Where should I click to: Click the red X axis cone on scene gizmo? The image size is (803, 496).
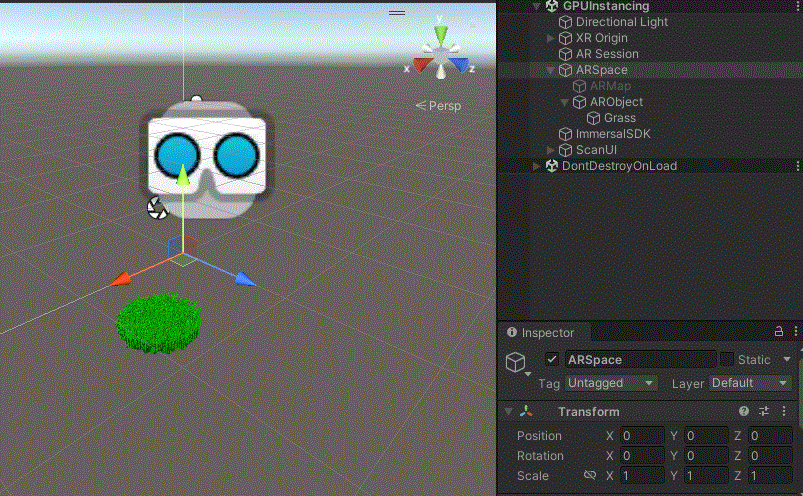point(424,64)
